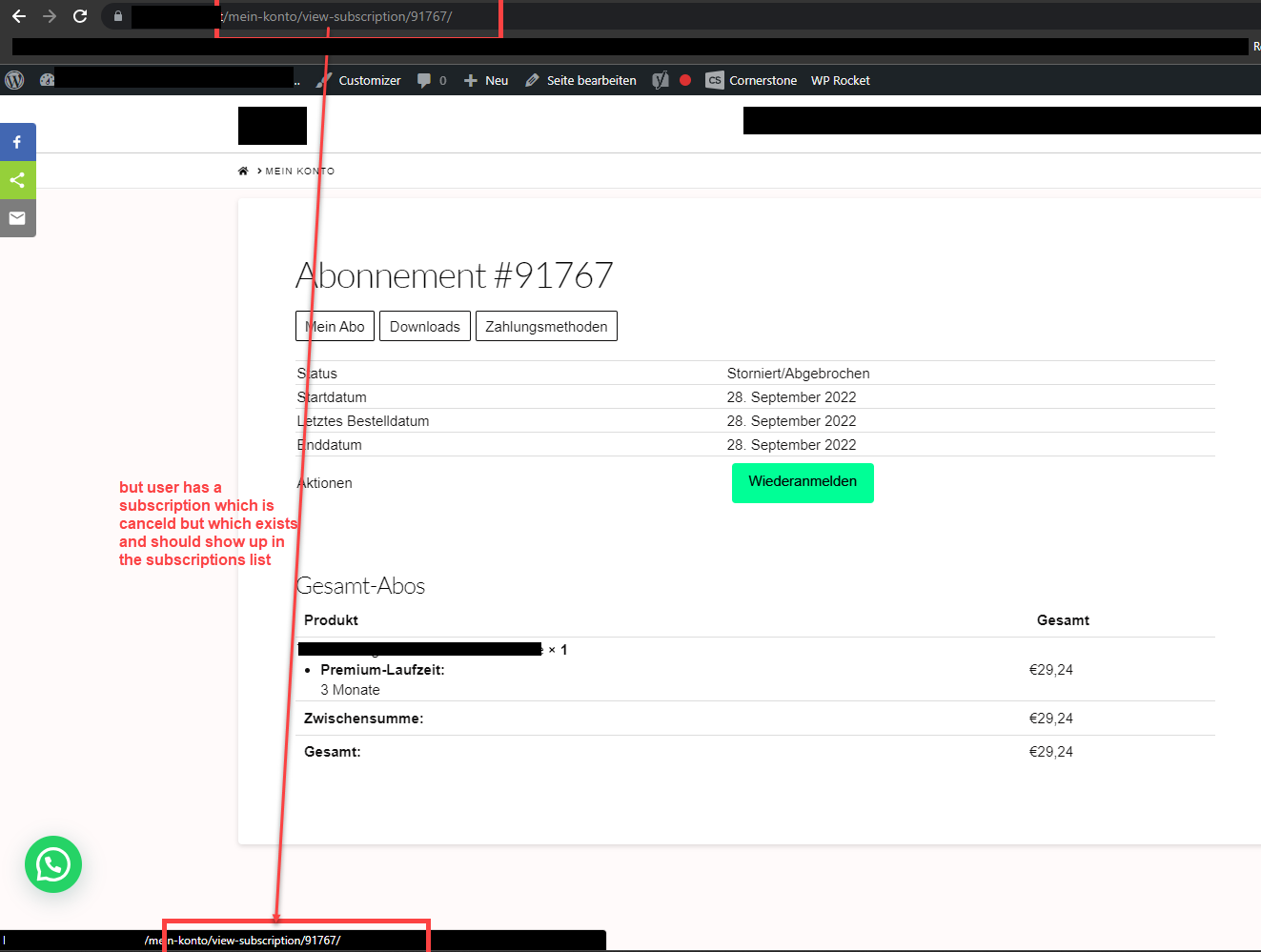This screenshot has width=1261, height=952.
Task: Switch to the Mein Abo tab
Action: click(335, 326)
